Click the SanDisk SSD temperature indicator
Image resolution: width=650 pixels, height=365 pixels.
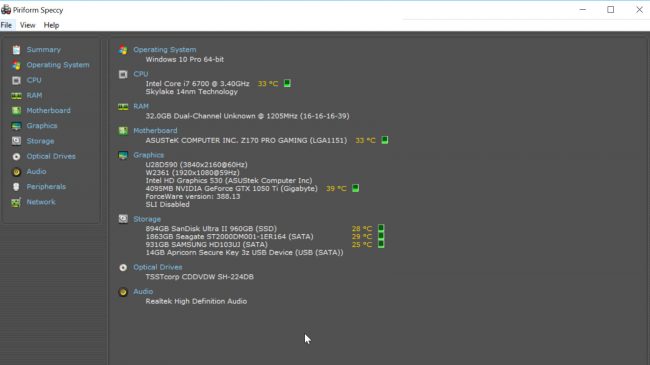[x=381, y=228]
